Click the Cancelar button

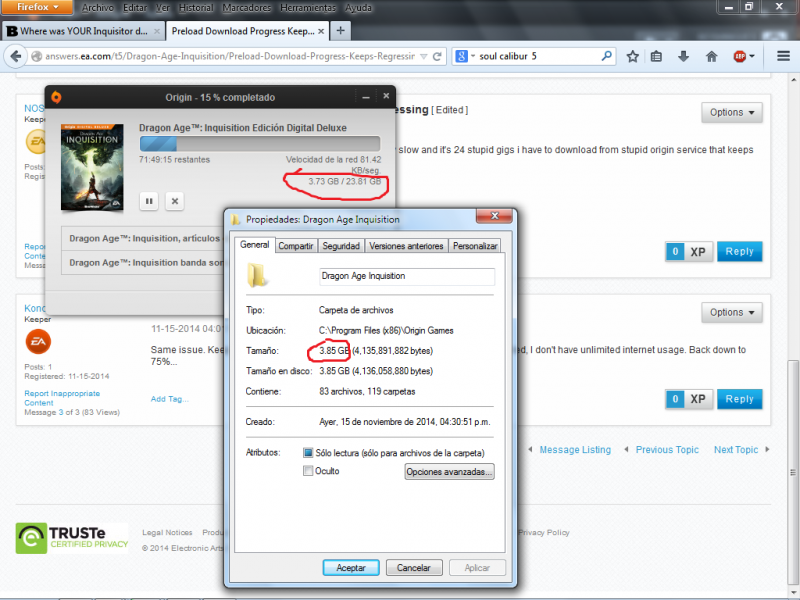click(414, 567)
